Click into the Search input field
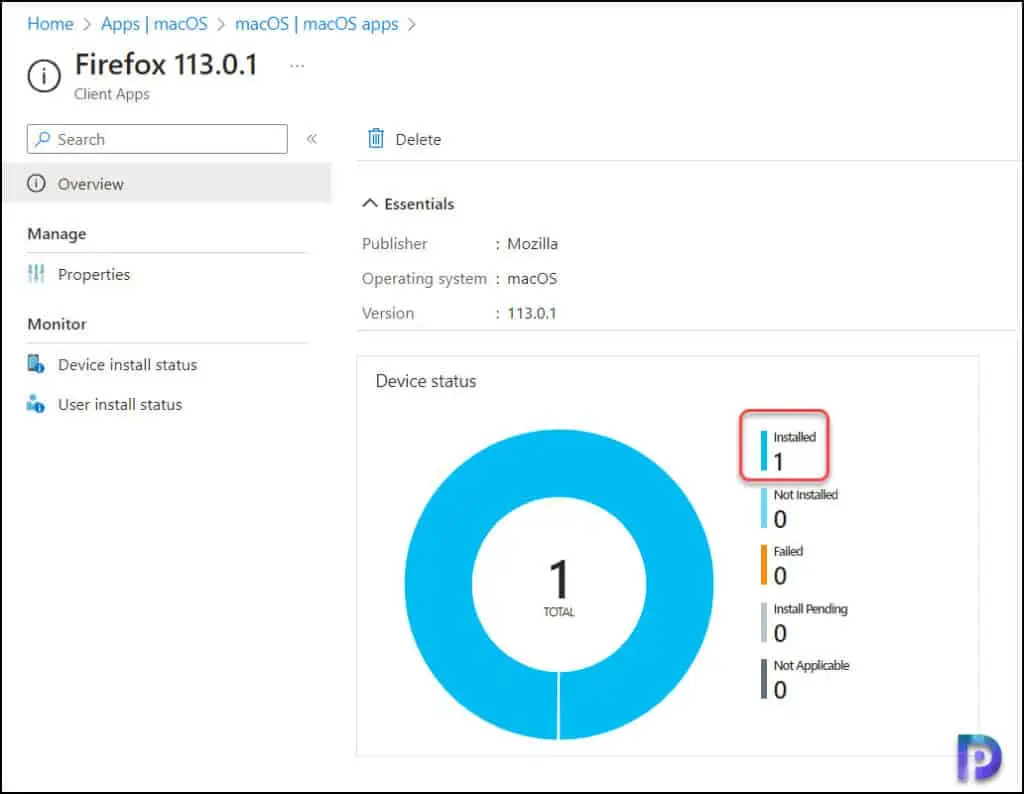 coord(157,139)
